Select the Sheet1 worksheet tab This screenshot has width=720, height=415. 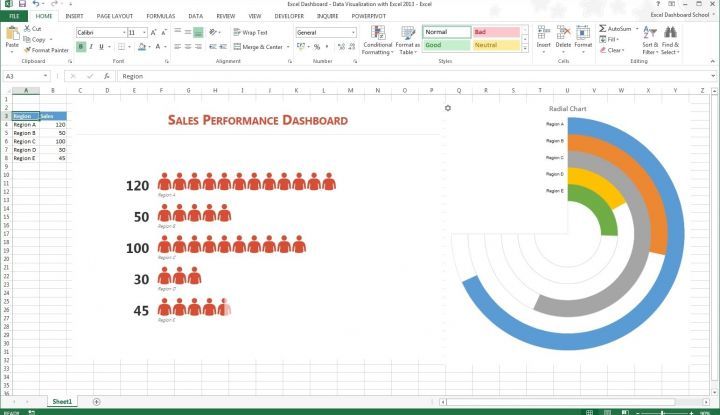pyautogui.click(x=61, y=401)
